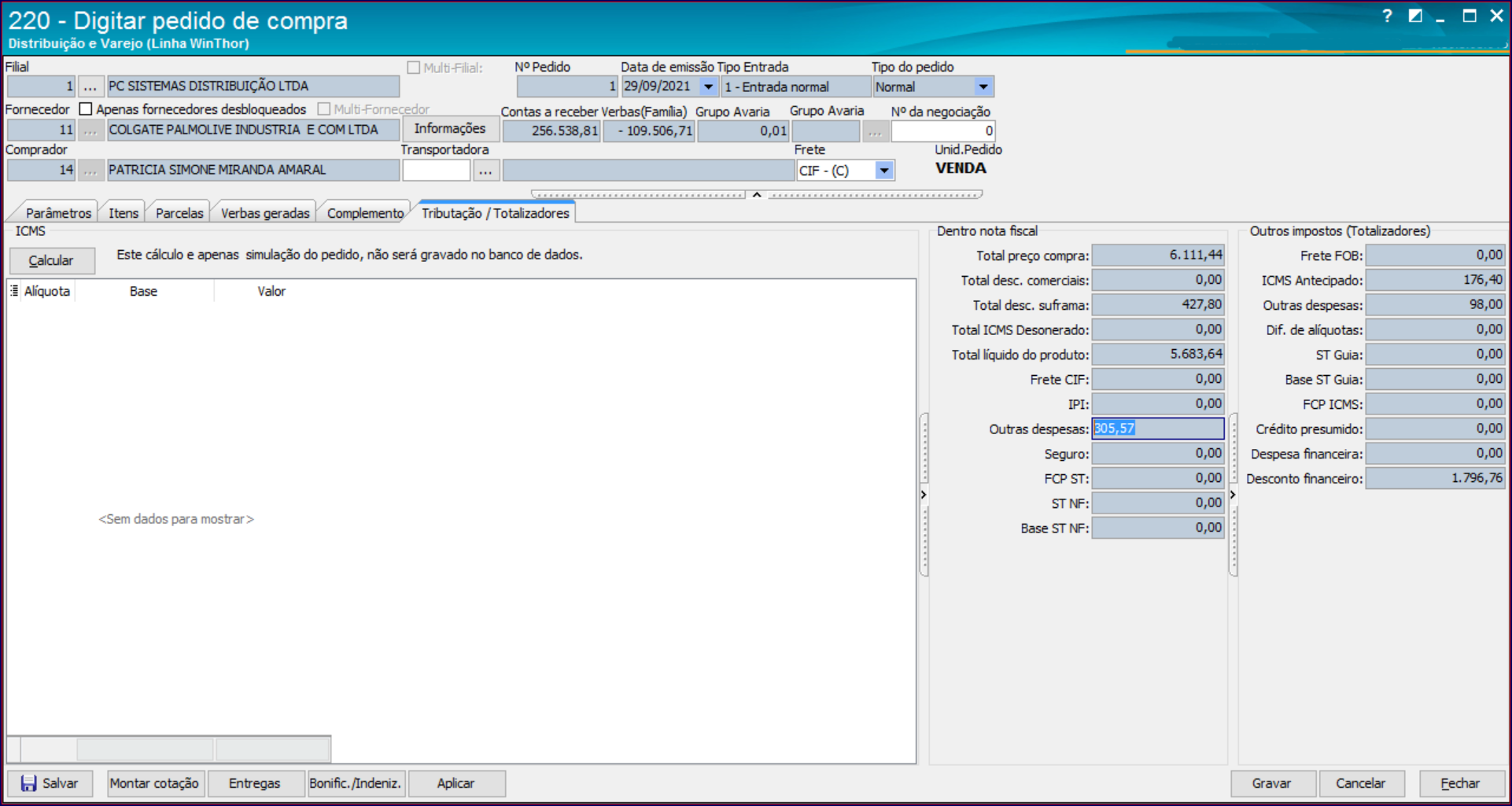Click the Total desc. suframa value 427,80
This screenshot has width=1512, height=806.
pos(1158,304)
